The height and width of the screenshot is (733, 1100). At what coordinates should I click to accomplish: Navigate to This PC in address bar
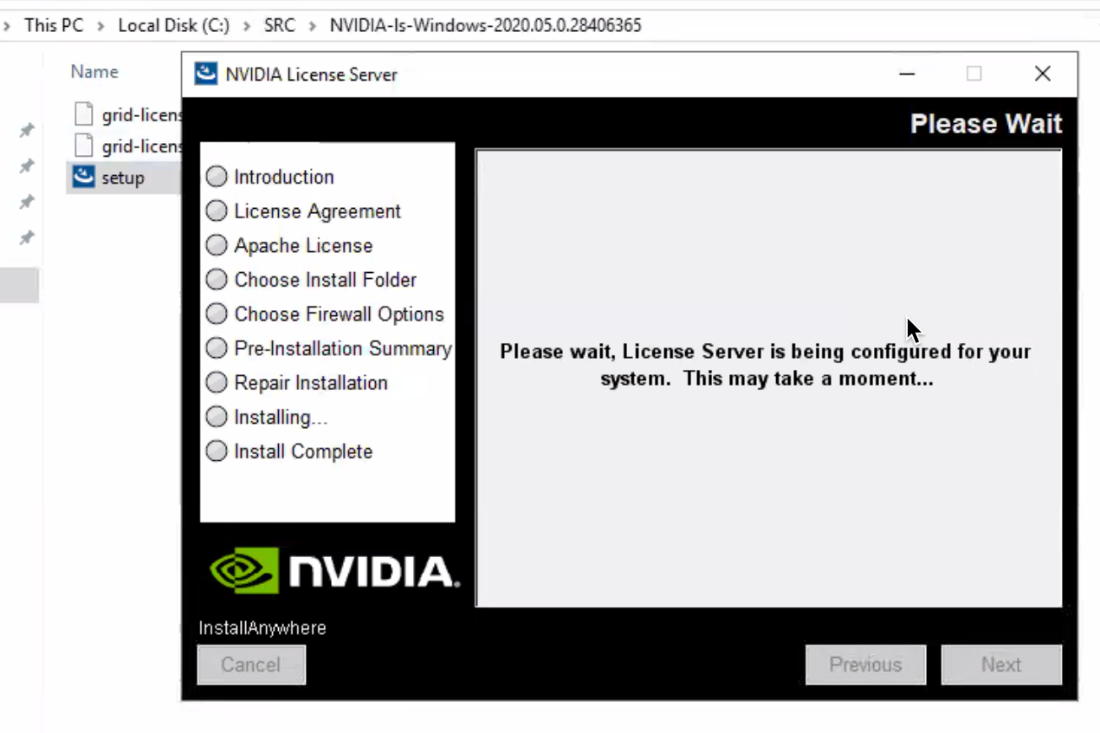click(x=54, y=25)
